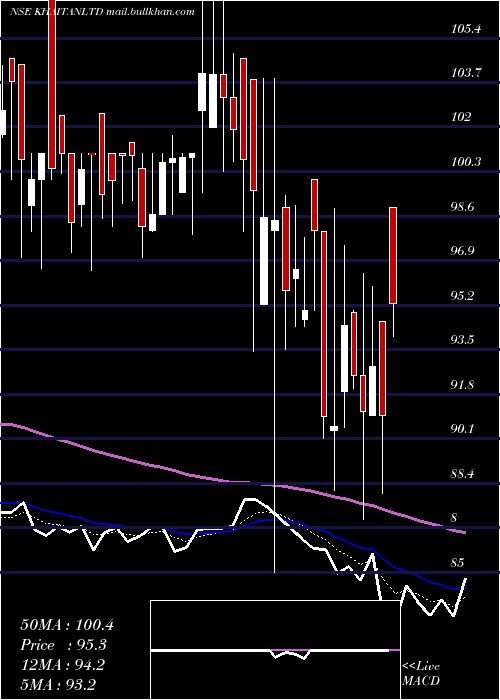Click the 103.7 price axis label

(466, 73)
